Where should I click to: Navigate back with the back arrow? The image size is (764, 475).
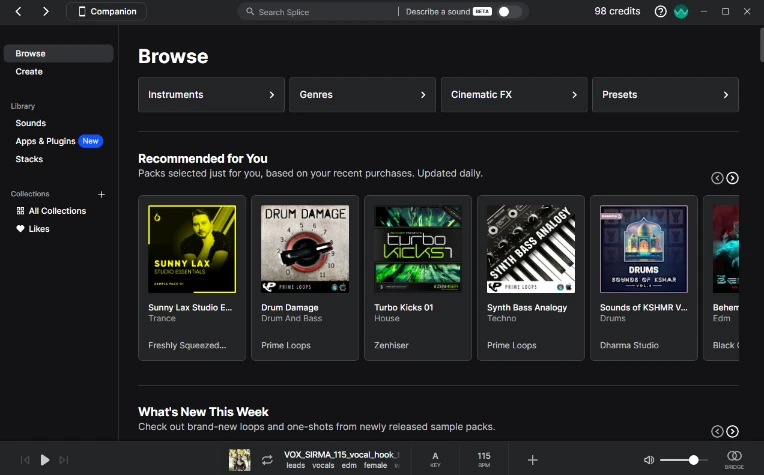coord(18,12)
